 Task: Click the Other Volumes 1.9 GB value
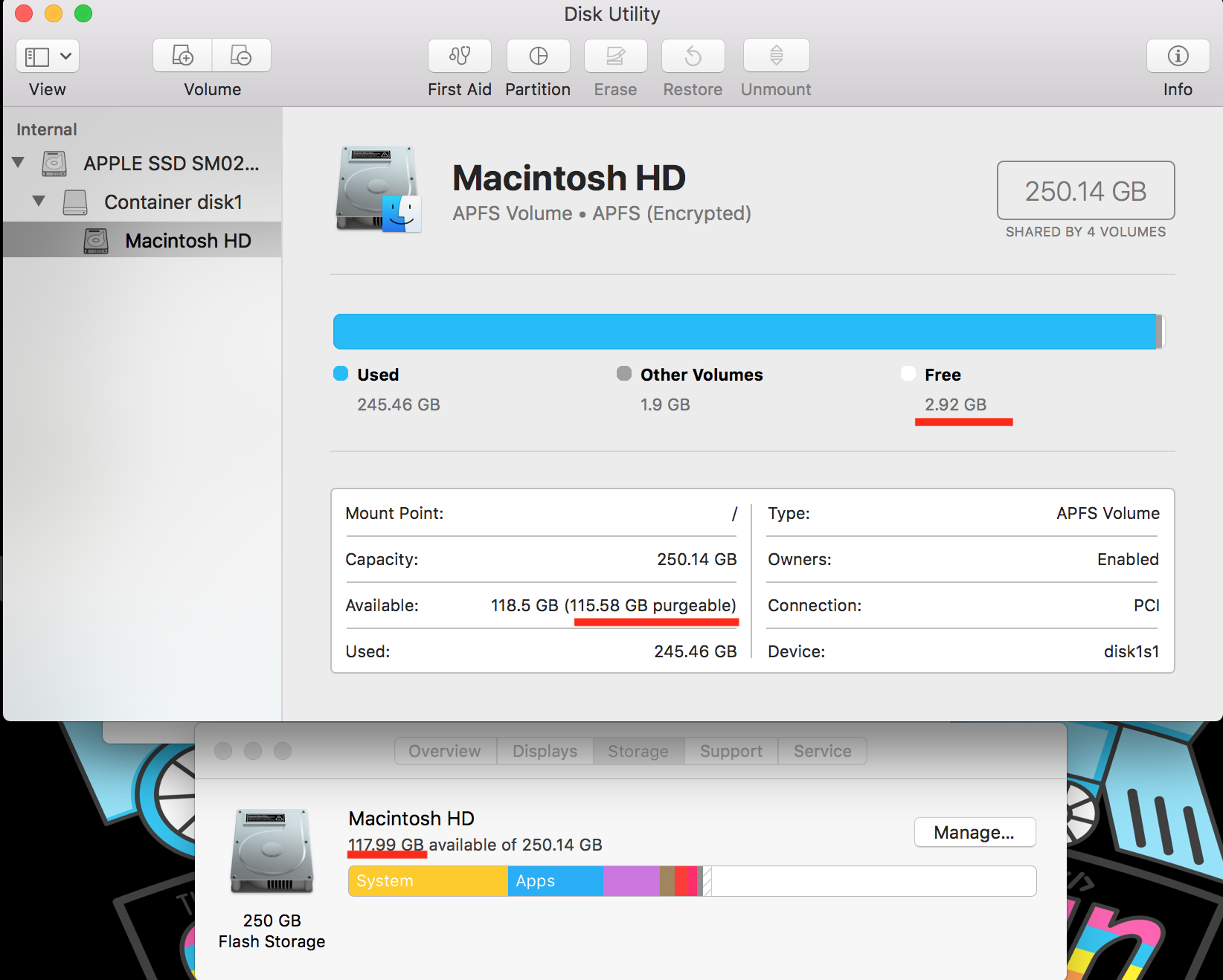point(665,404)
